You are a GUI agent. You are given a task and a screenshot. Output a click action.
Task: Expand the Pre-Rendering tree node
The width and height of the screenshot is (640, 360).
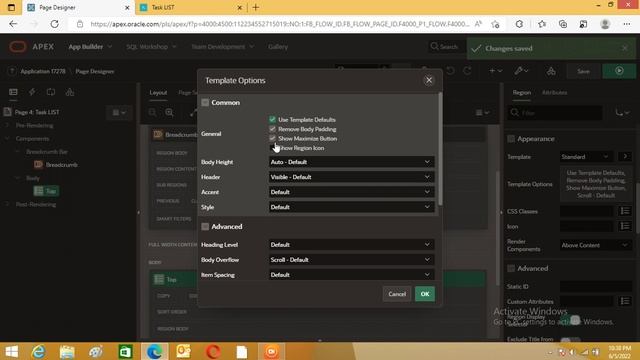click(x=7, y=126)
